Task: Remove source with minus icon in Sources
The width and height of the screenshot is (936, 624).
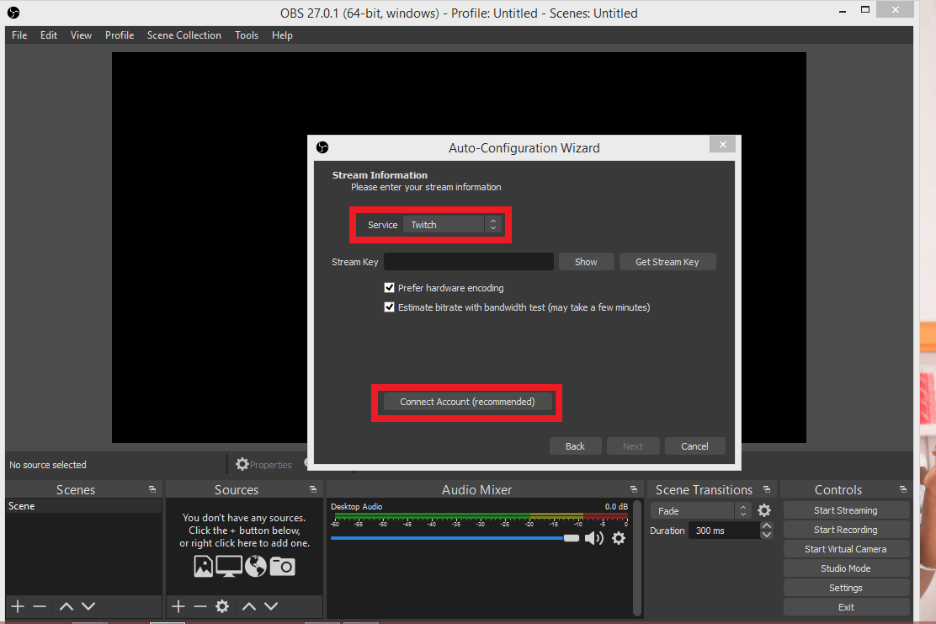Action: pos(201,607)
